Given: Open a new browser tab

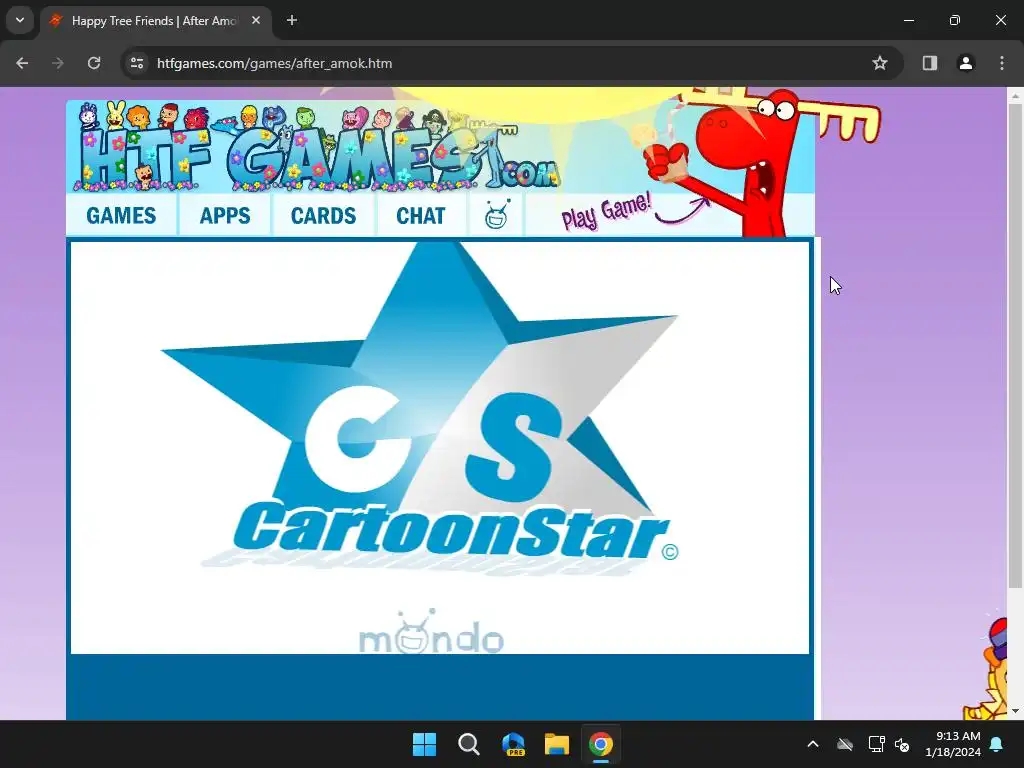Looking at the screenshot, I should pyautogui.click(x=292, y=20).
